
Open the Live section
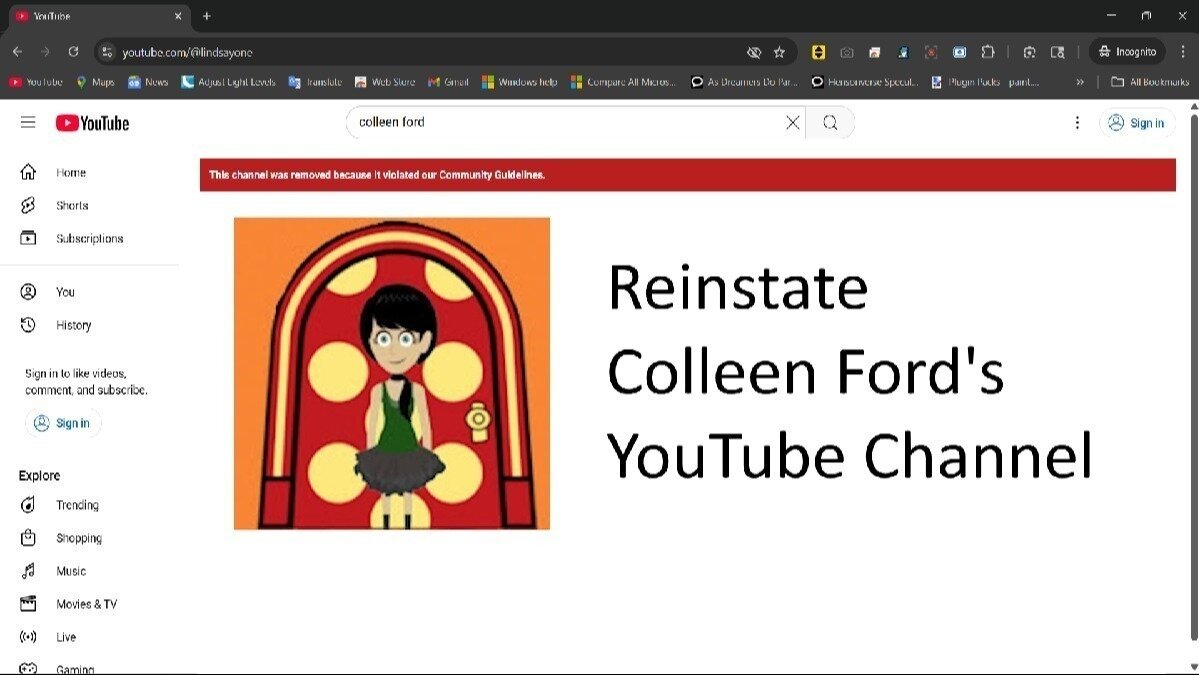[66, 637]
